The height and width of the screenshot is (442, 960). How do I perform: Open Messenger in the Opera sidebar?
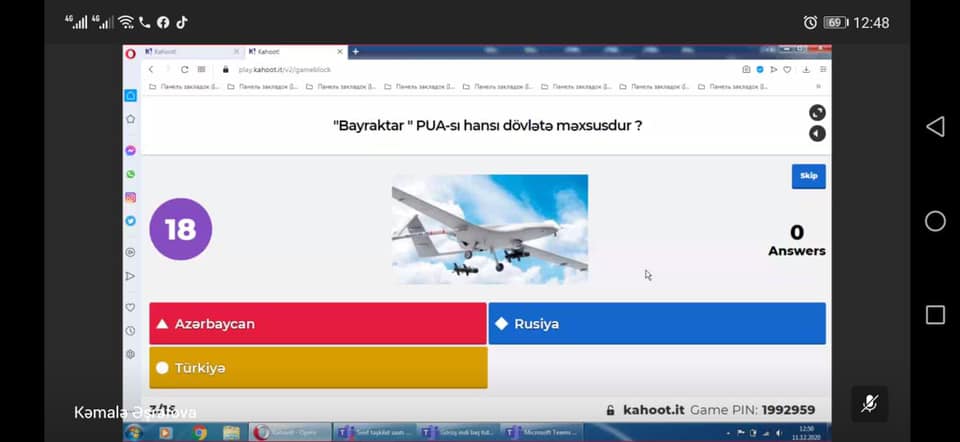(130, 151)
